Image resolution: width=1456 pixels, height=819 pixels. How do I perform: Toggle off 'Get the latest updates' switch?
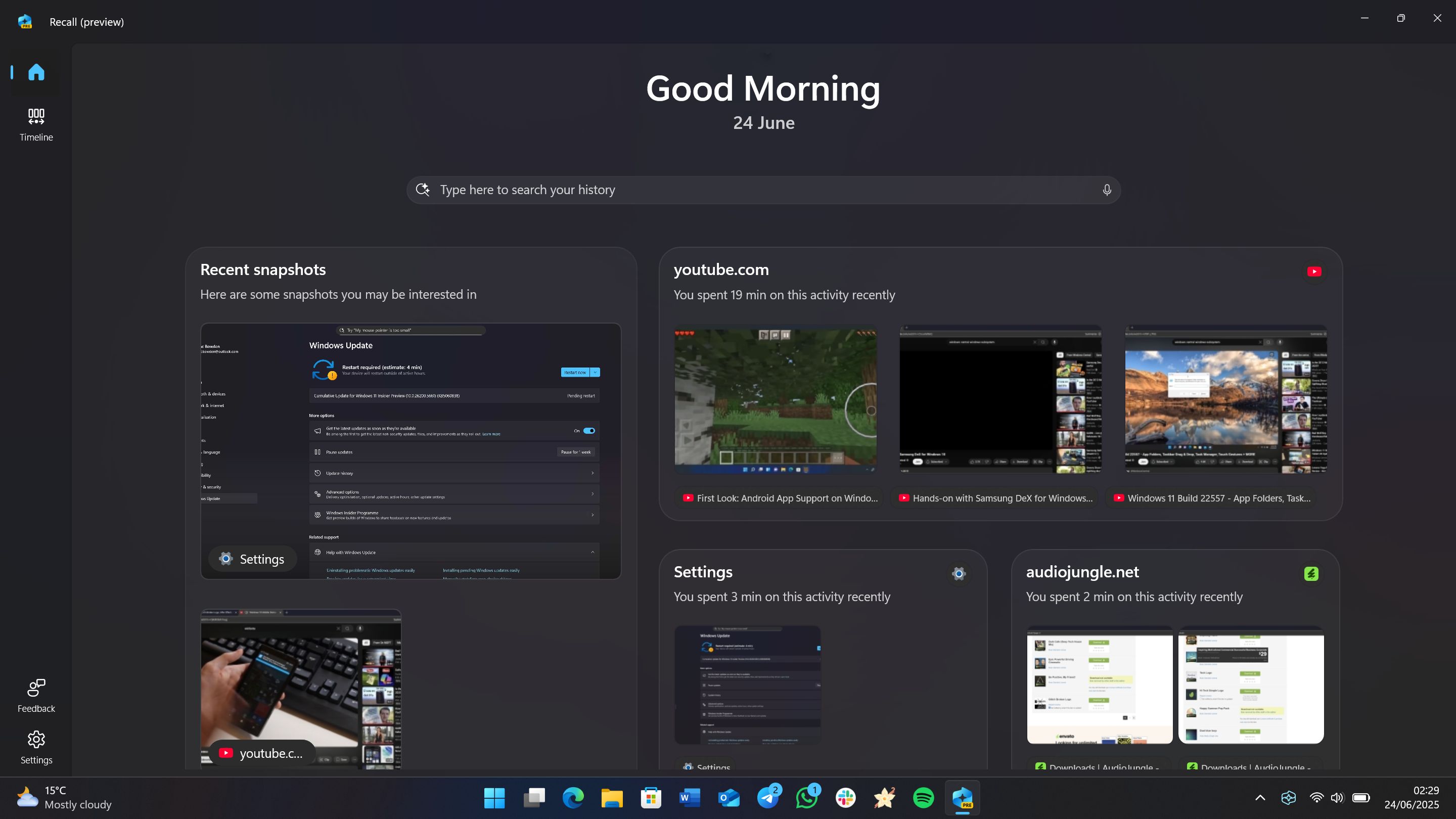(589, 431)
